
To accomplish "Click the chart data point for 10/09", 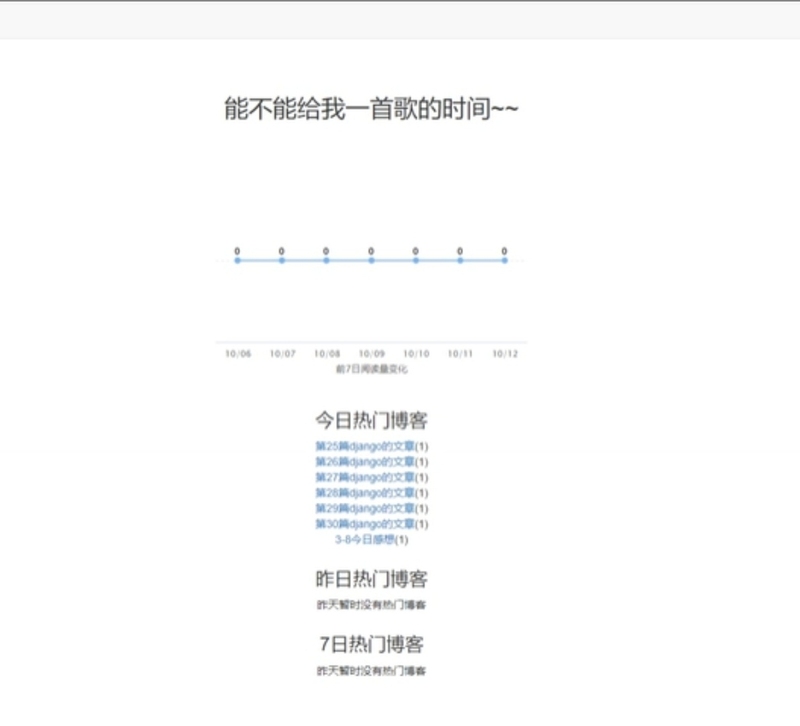I will (371, 261).
